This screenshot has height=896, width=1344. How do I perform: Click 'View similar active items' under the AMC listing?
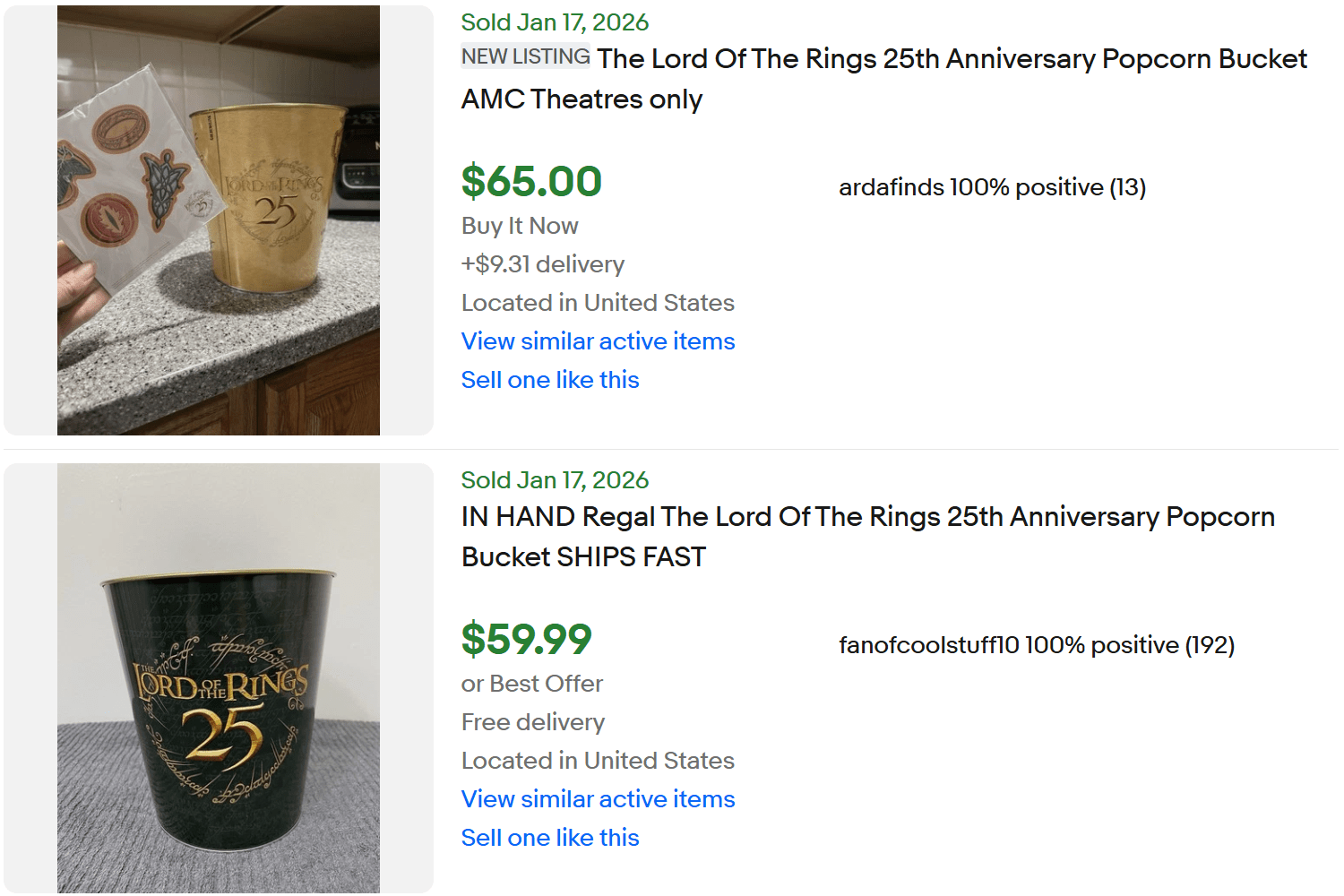click(x=598, y=341)
